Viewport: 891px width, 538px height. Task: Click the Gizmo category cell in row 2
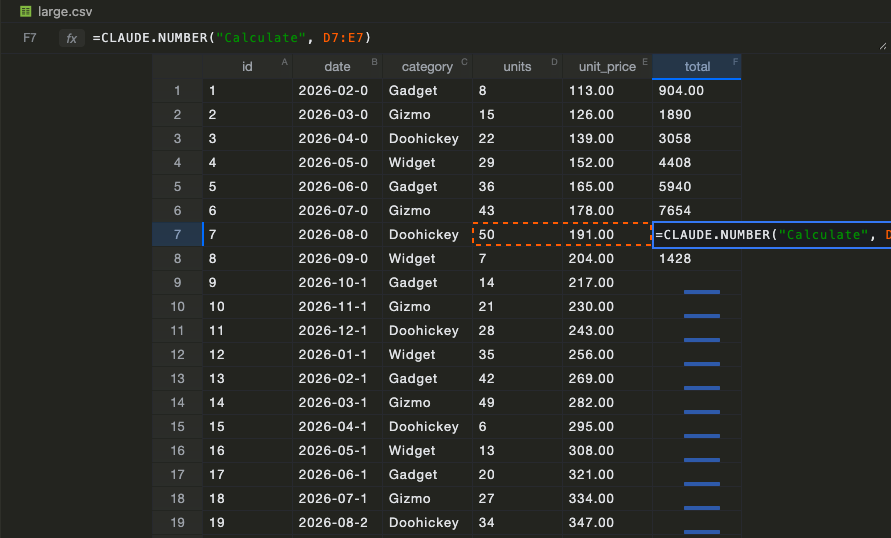pos(427,115)
